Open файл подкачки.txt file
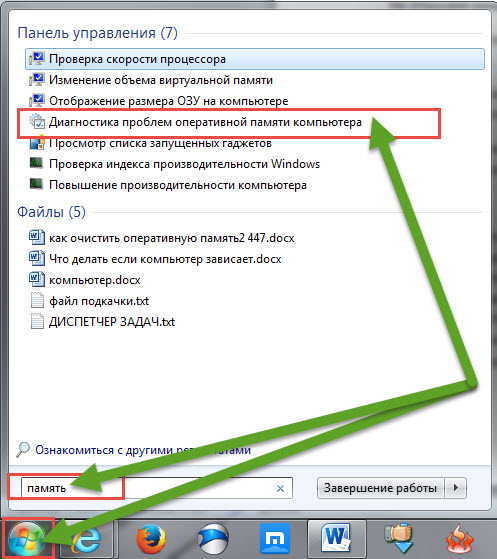The width and height of the screenshot is (497, 559). click(x=99, y=301)
